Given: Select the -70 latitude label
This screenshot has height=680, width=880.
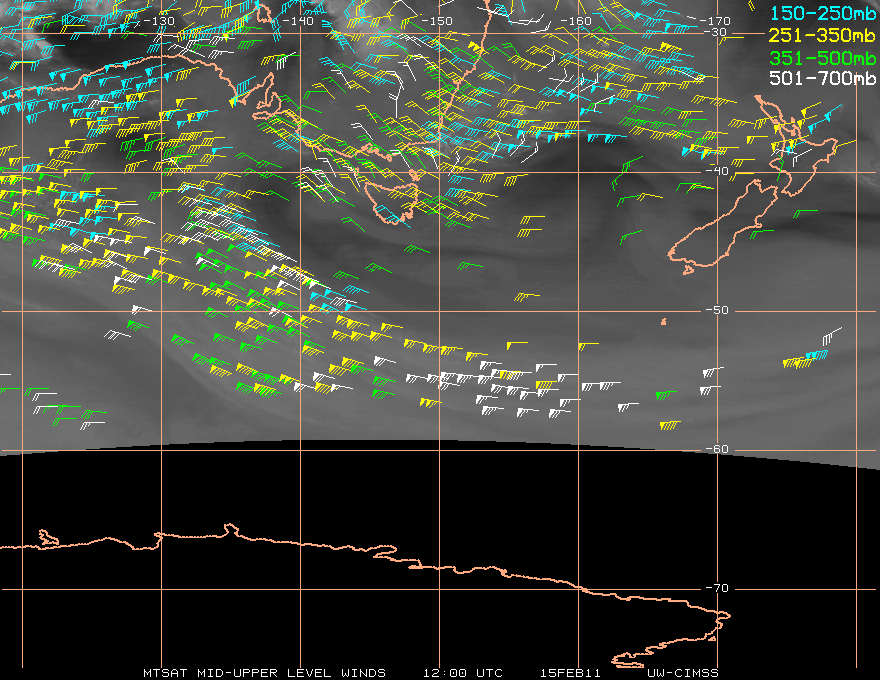Looking at the screenshot, I should (717, 588).
